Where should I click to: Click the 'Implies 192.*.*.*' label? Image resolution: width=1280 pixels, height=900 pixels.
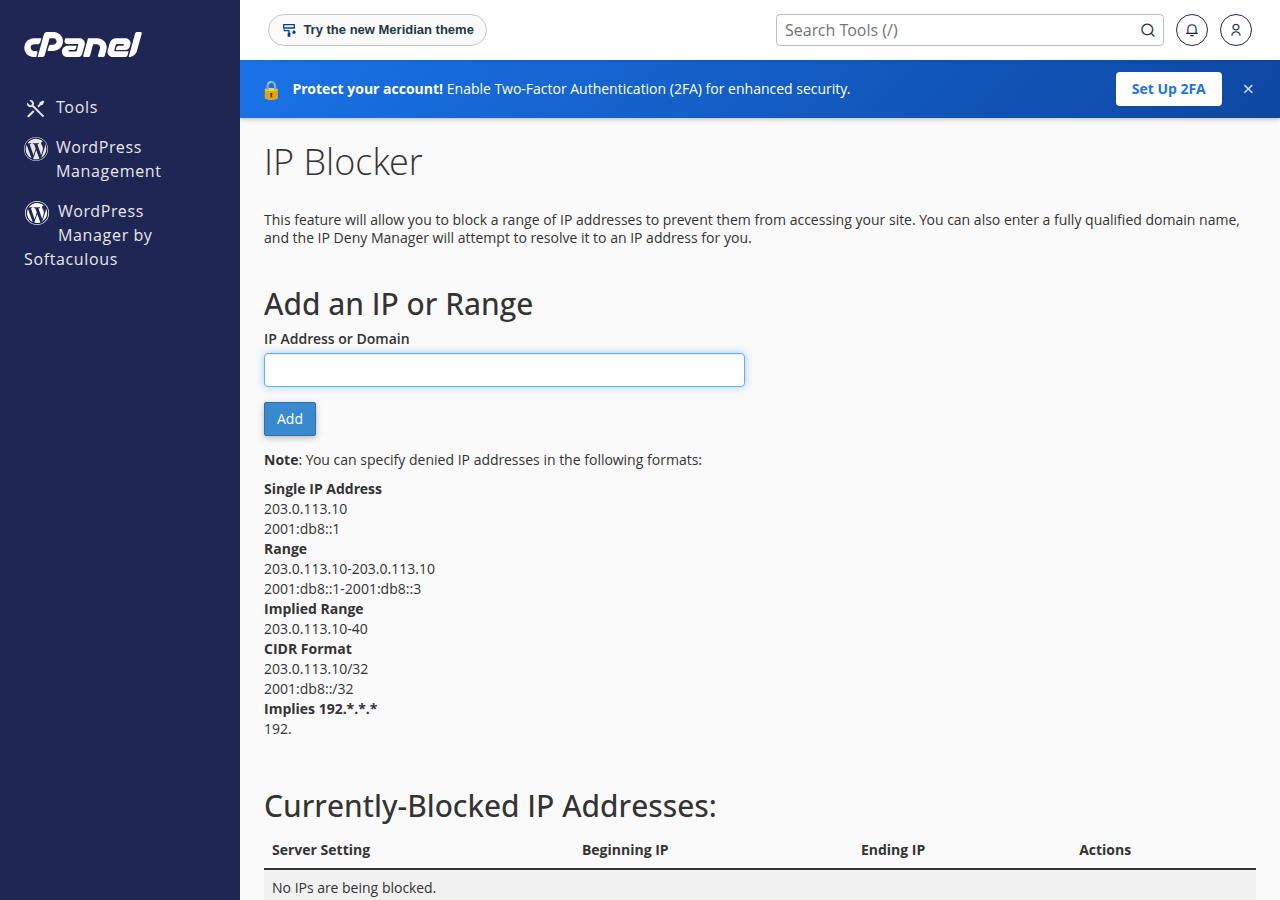320,709
